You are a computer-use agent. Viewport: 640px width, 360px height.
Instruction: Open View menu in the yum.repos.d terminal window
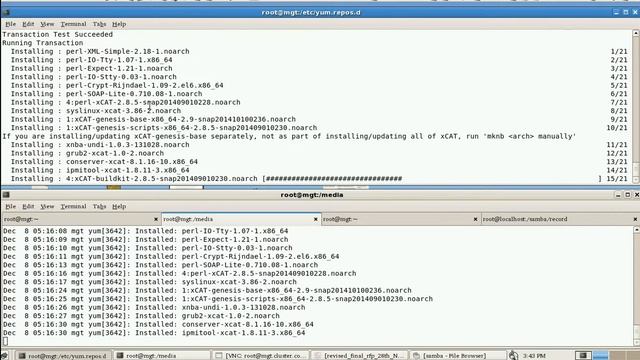click(47, 24)
